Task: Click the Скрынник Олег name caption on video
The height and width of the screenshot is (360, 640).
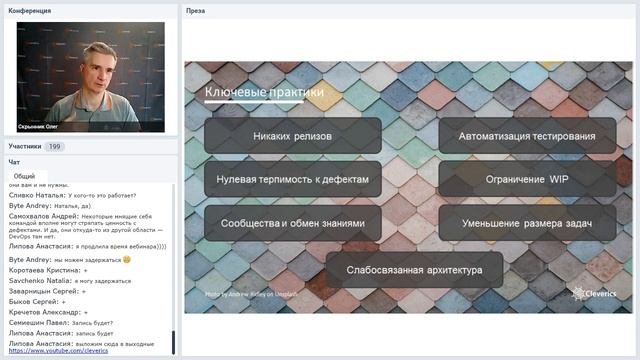Action: [x=38, y=127]
